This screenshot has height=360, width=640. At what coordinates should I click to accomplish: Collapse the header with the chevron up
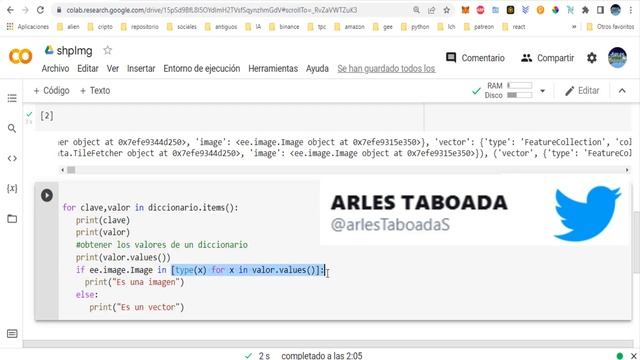(622, 91)
